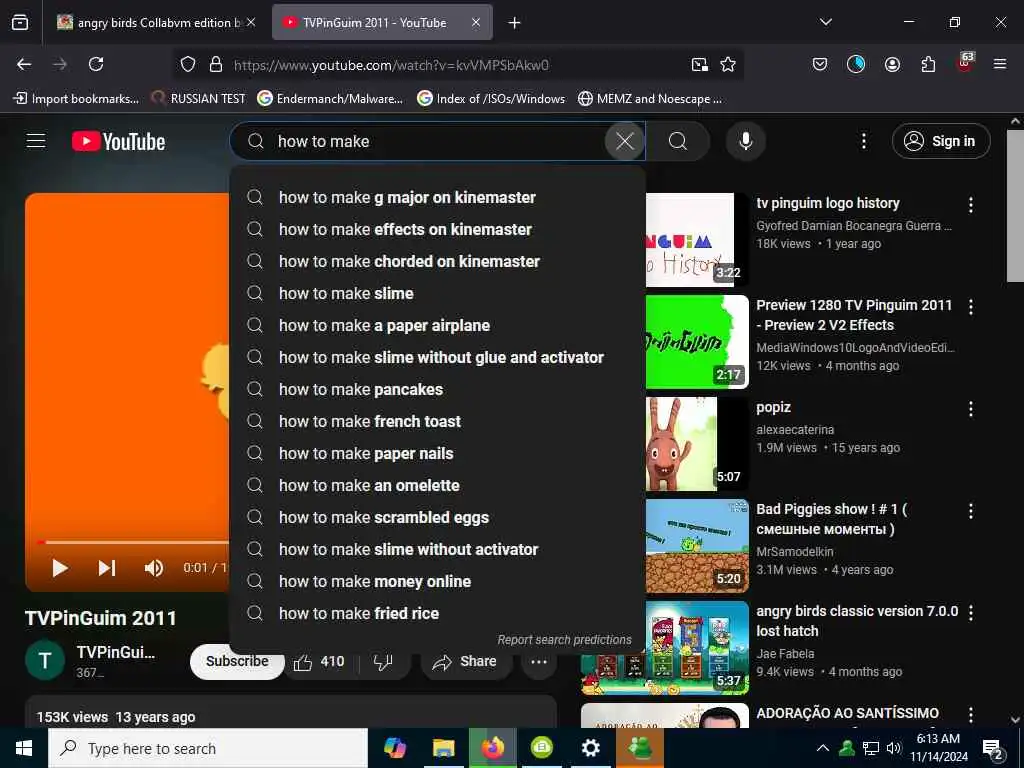Select suggestion an omelette
The image size is (1024, 768).
[438, 485]
